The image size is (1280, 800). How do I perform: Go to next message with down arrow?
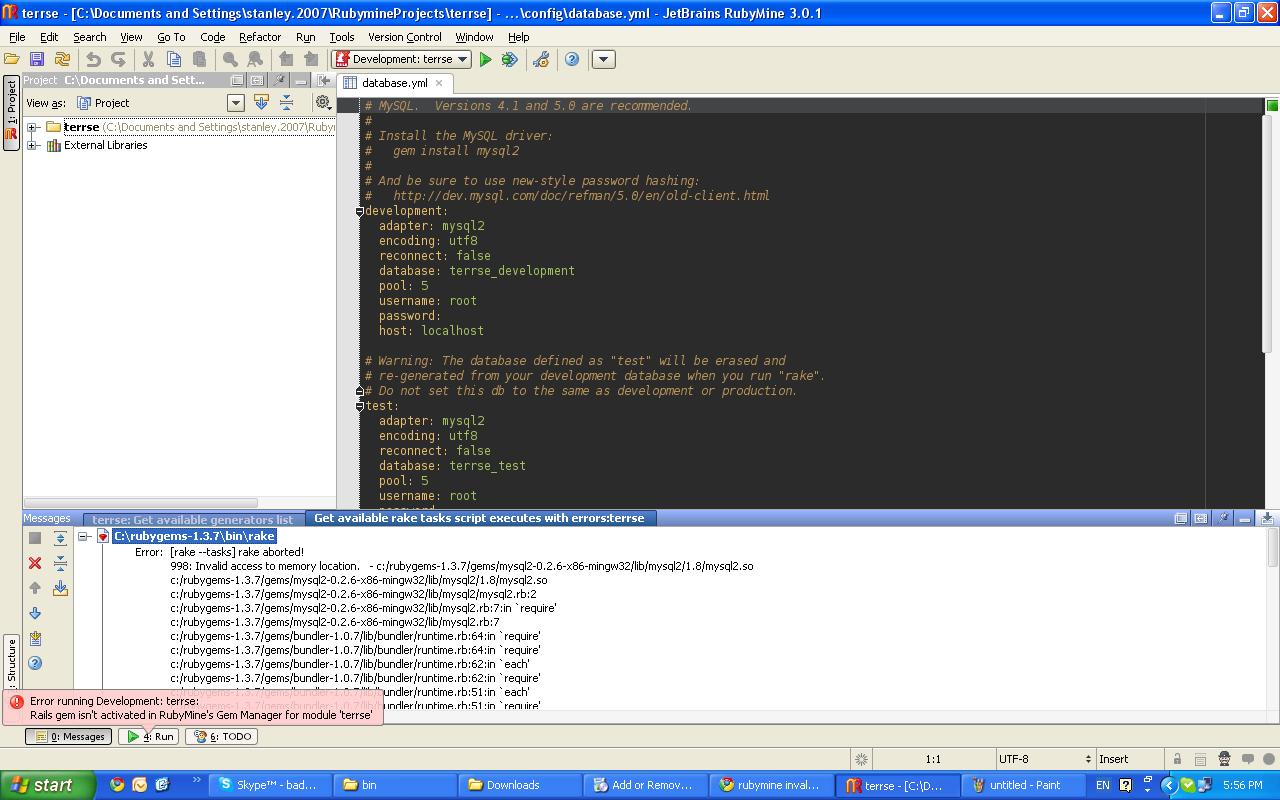click(x=35, y=613)
